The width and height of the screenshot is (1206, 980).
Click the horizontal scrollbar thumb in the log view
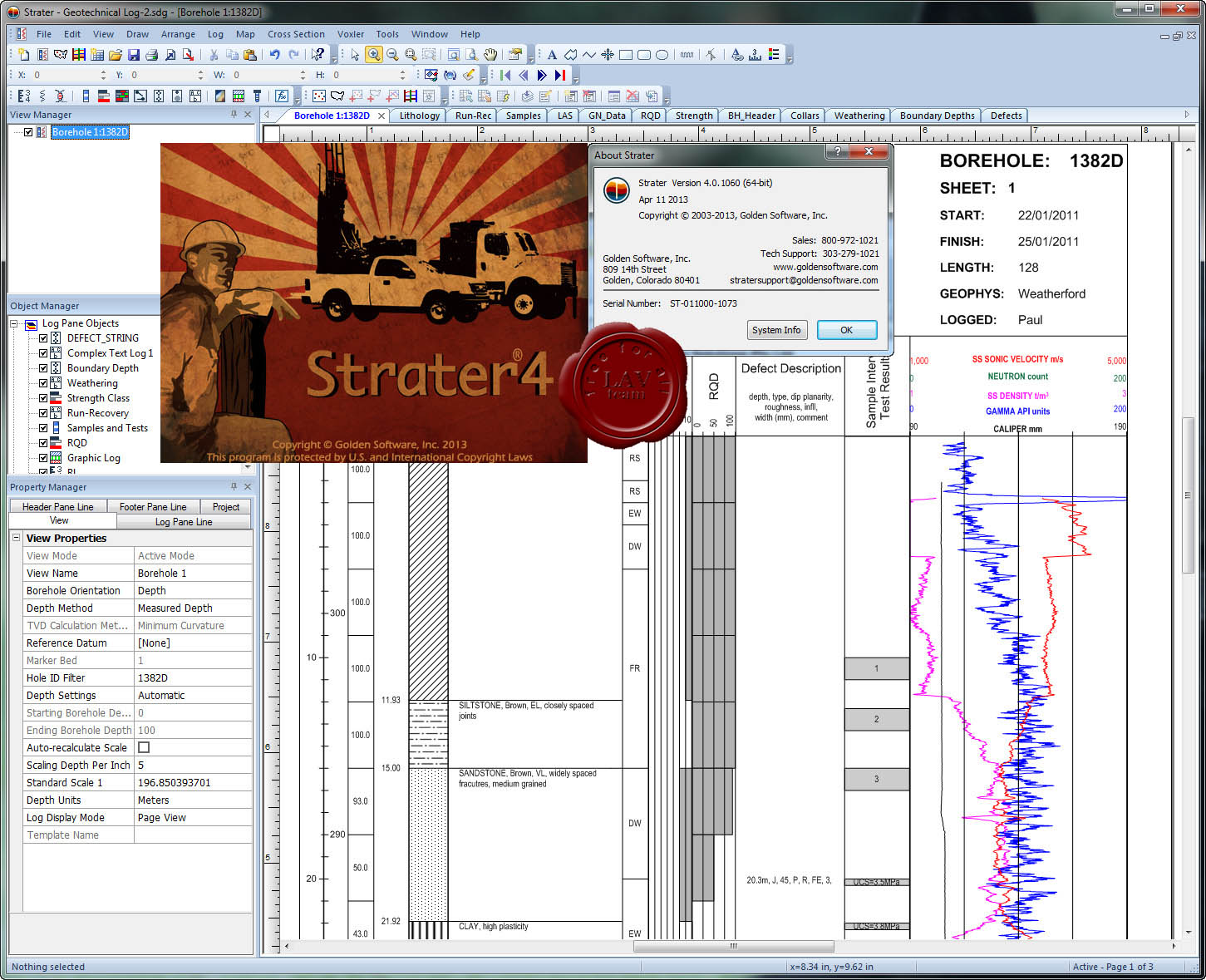click(x=733, y=946)
